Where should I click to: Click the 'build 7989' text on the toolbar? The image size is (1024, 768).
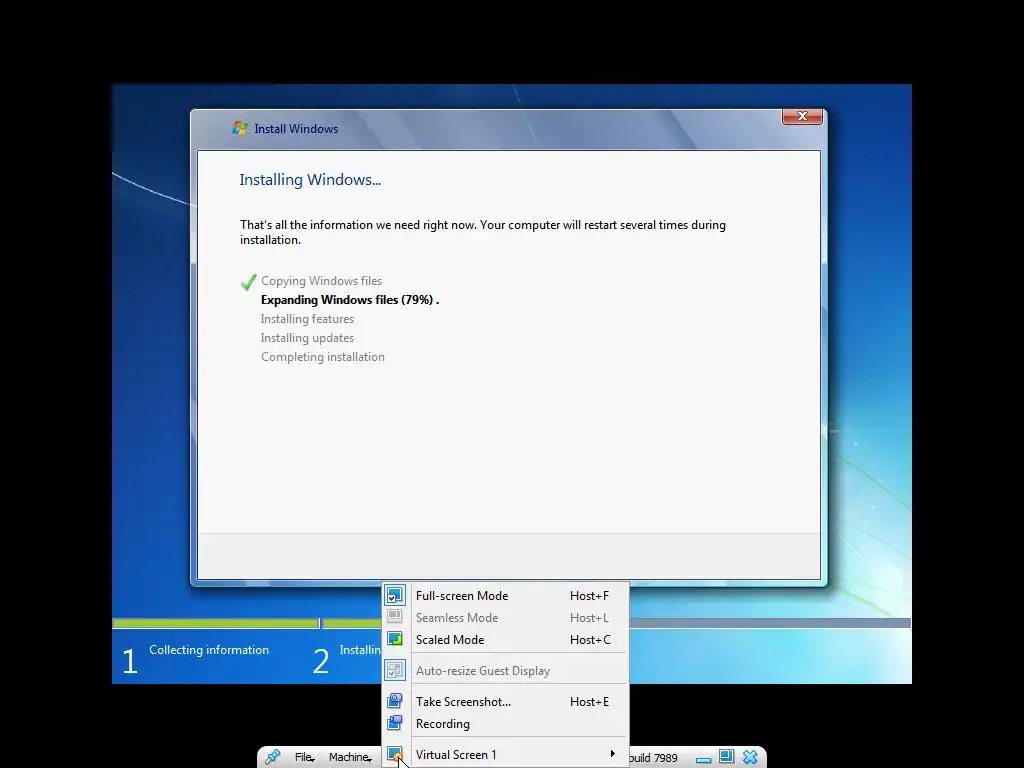tap(653, 758)
